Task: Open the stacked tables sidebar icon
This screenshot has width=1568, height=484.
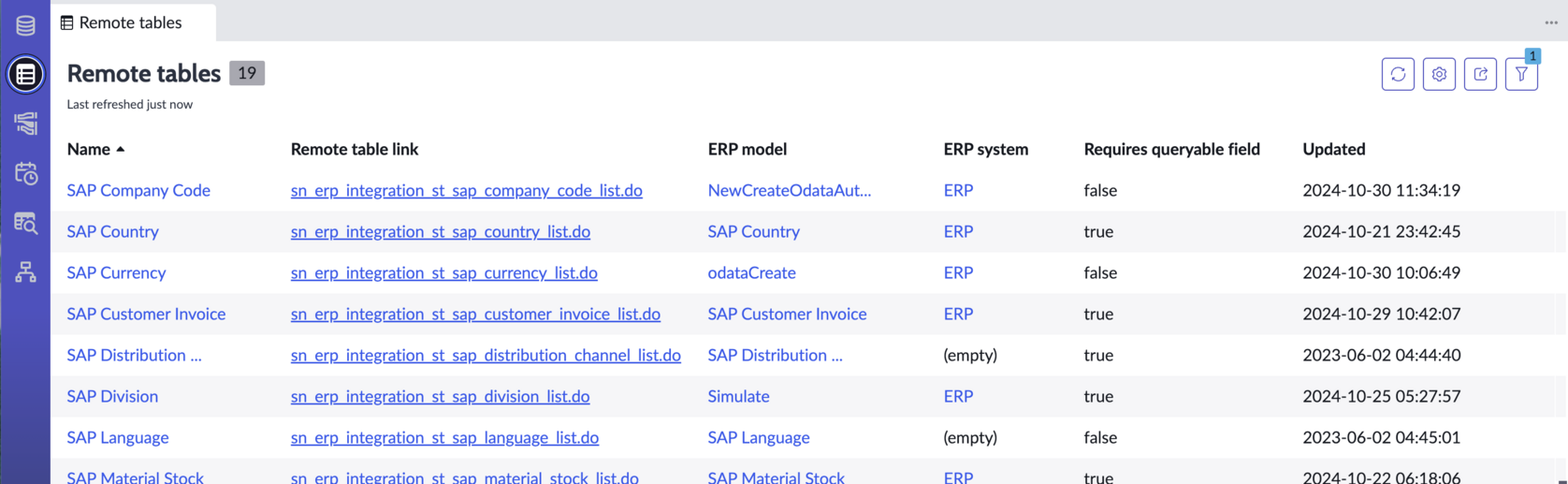Action: tap(25, 123)
